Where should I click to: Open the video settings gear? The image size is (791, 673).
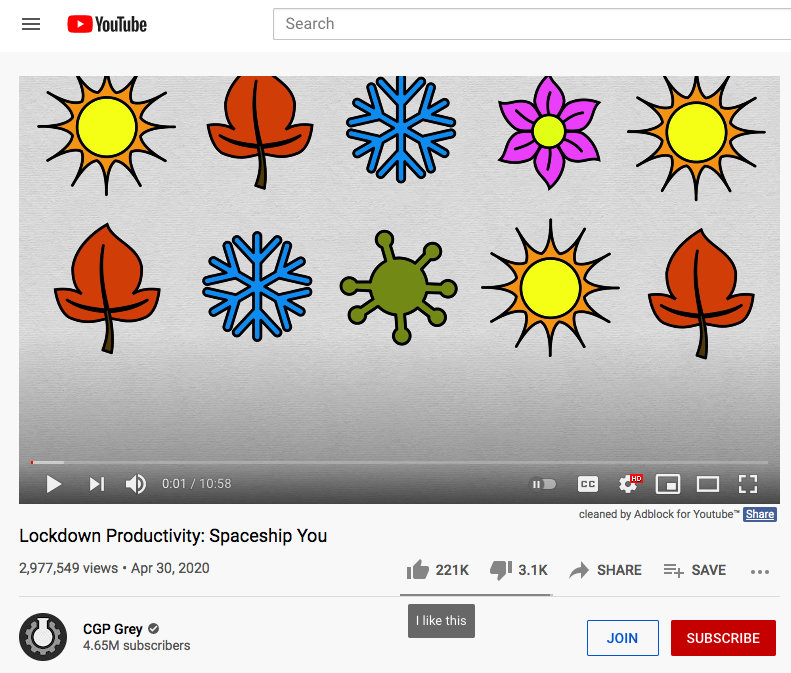pyautogui.click(x=628, y=484)
